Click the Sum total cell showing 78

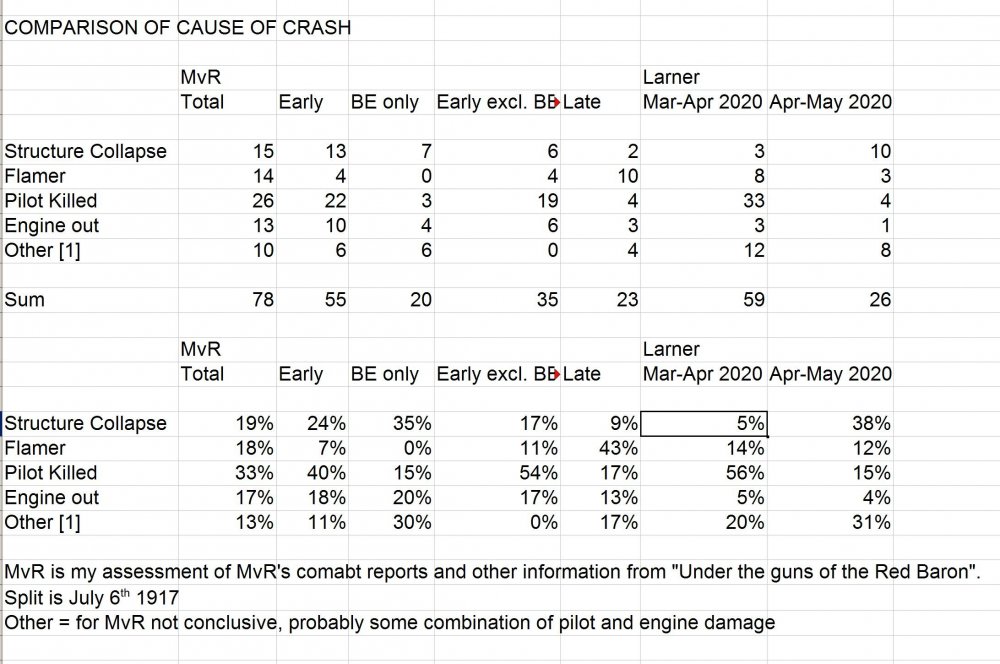point(264,299)
